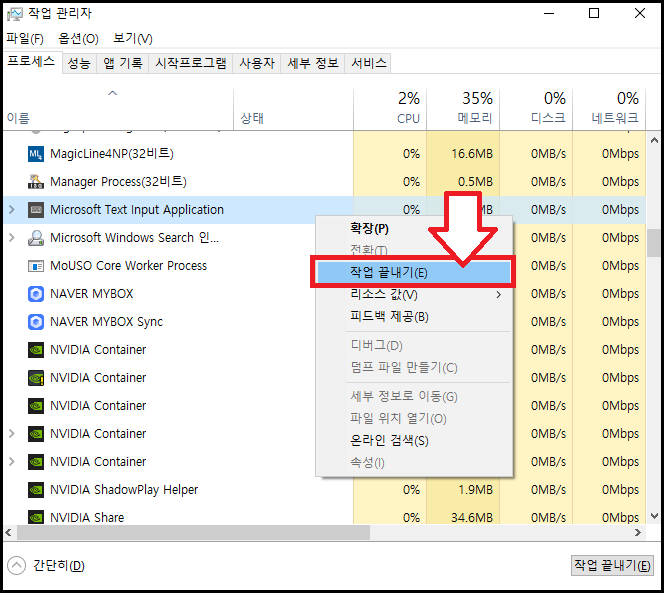Open the 옵션(O) menu
The image size is (664, 593).
(78, 39)
